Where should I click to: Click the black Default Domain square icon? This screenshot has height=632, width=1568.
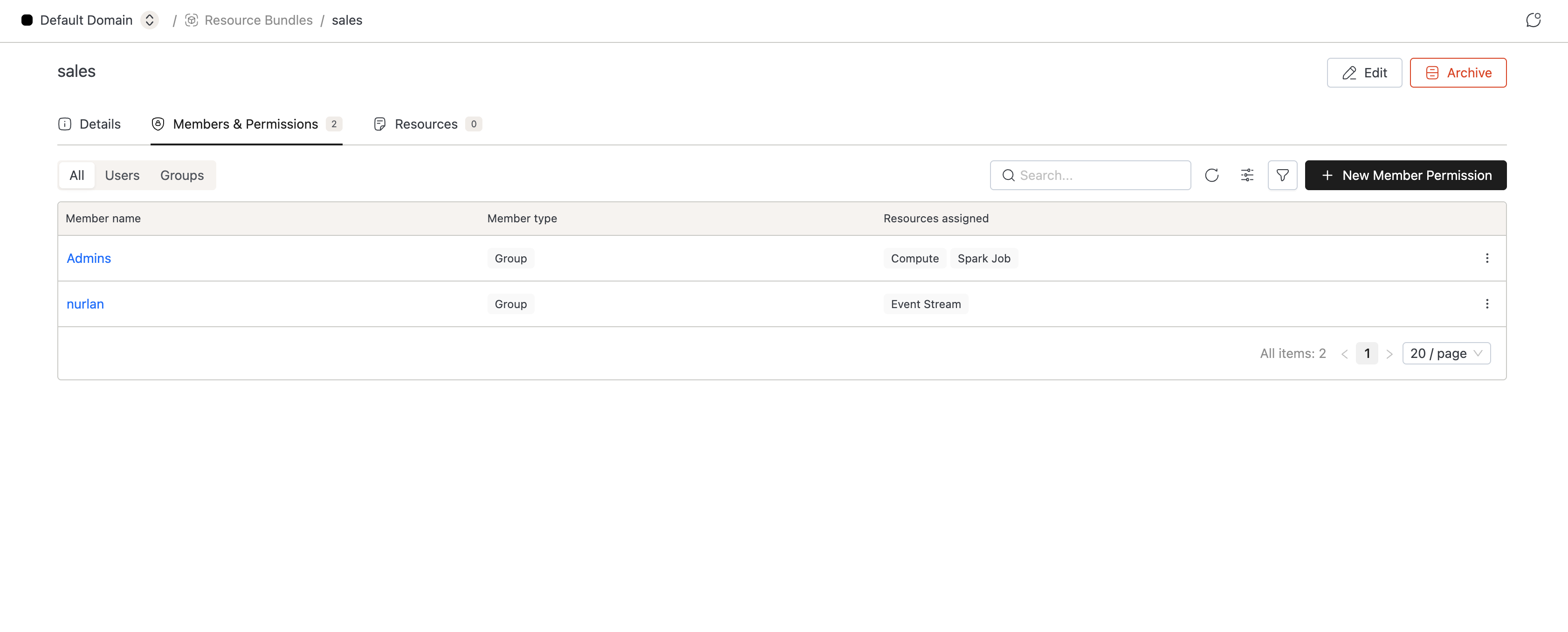27,20
